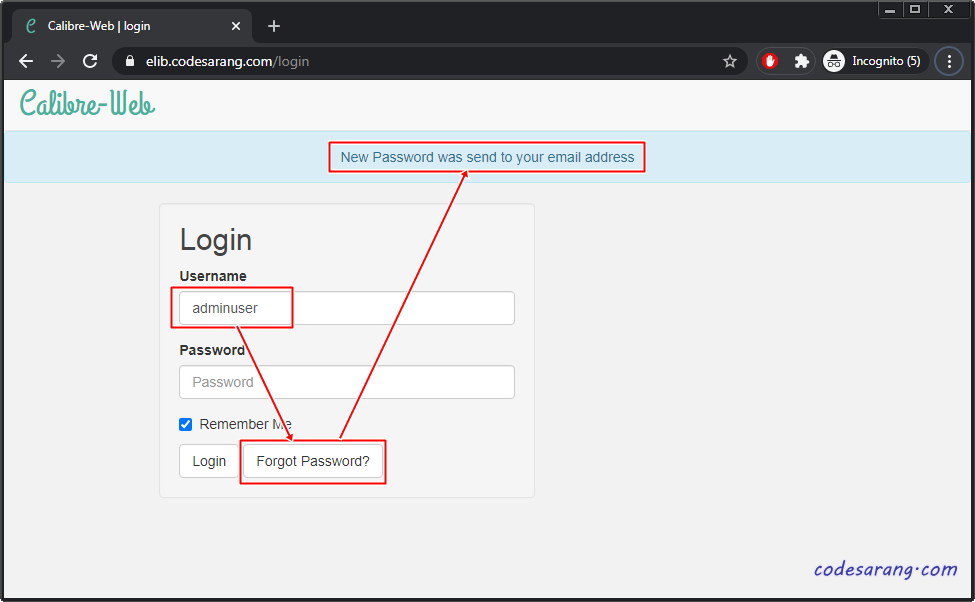Maximize the browser window
Screen dimensions: 975x602
pyautogui.click(x=915, y=9)
